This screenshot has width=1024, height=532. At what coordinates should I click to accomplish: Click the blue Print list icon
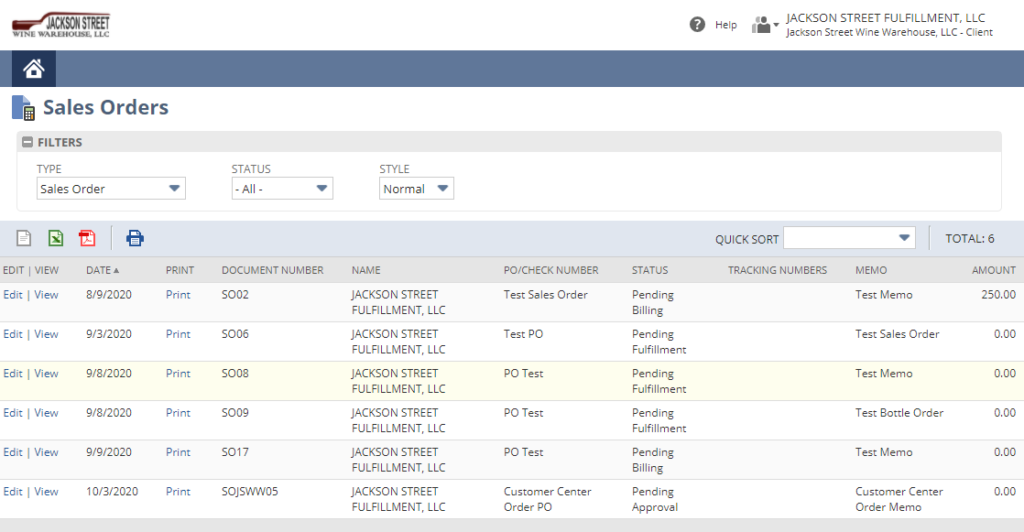pos(135,238)
